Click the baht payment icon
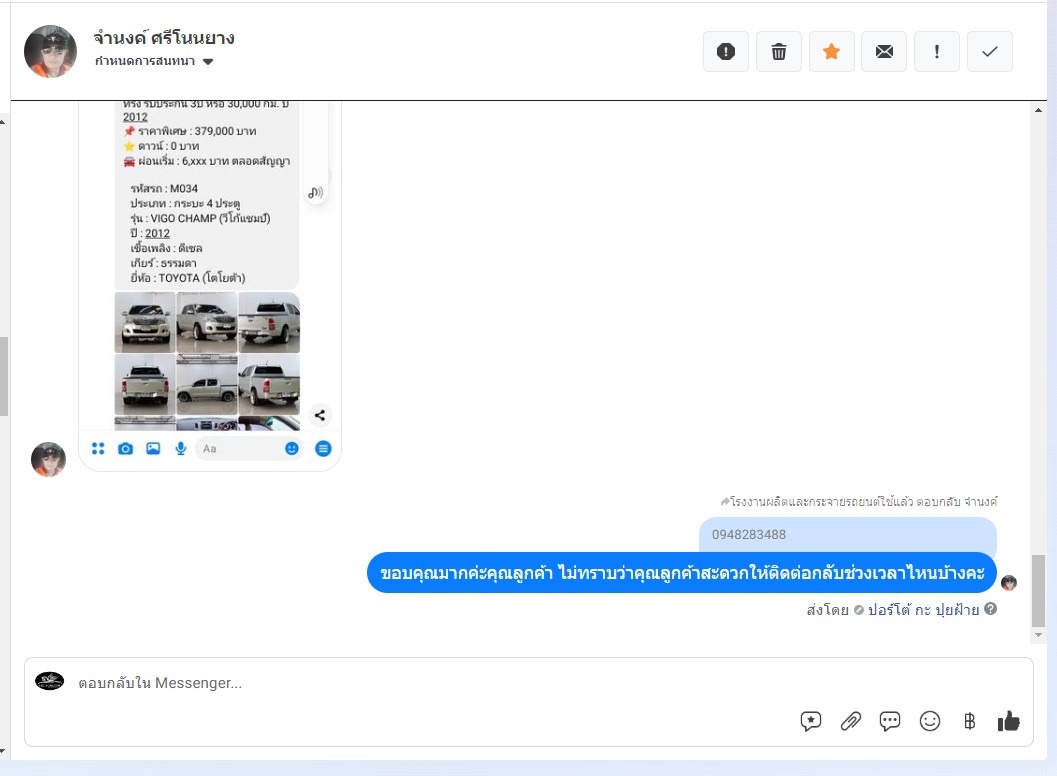Viewport: 1057px width, 776px height. tap(969, 721)
